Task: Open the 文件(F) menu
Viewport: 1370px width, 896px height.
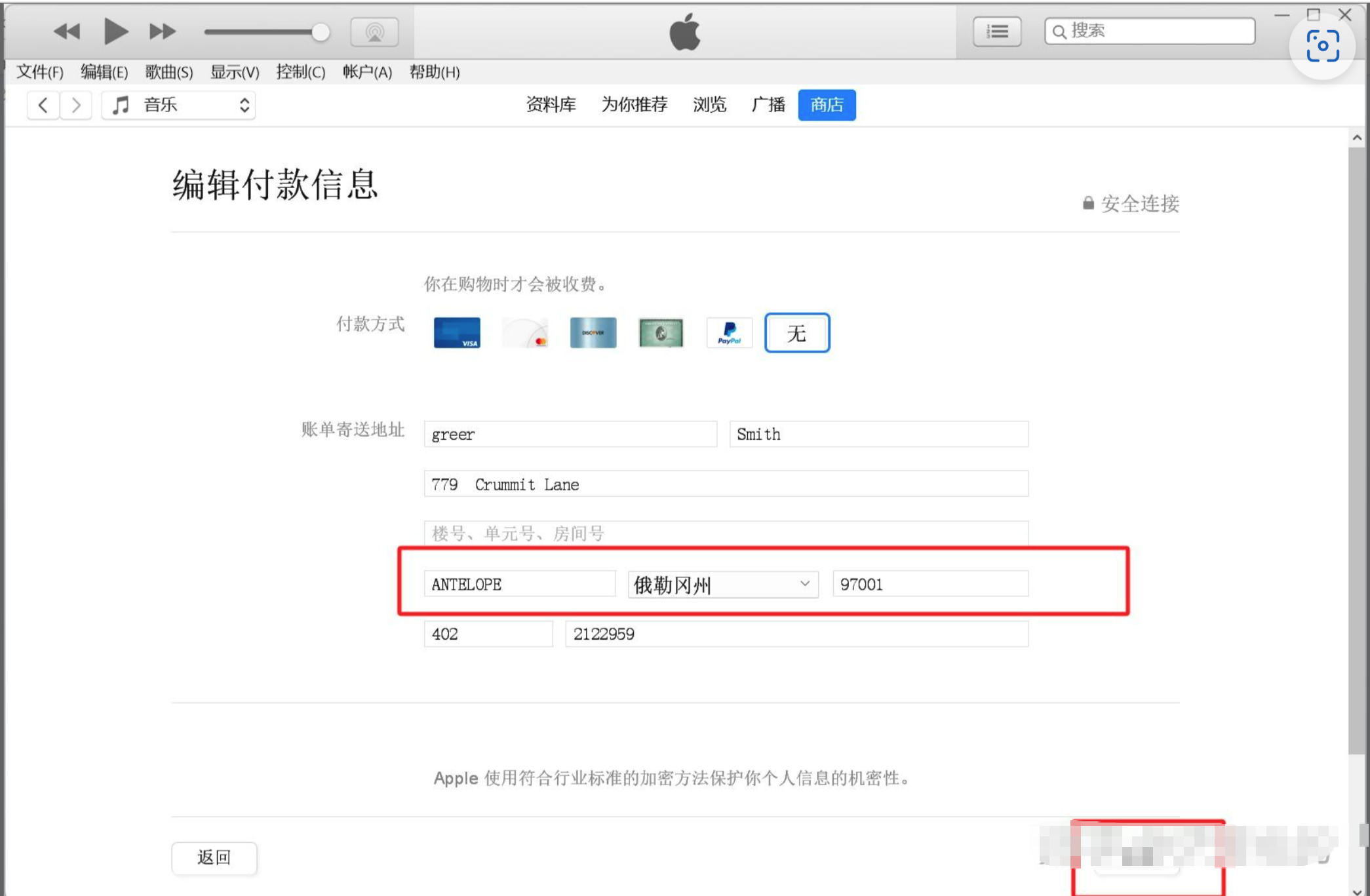Action: pos(40,72)
